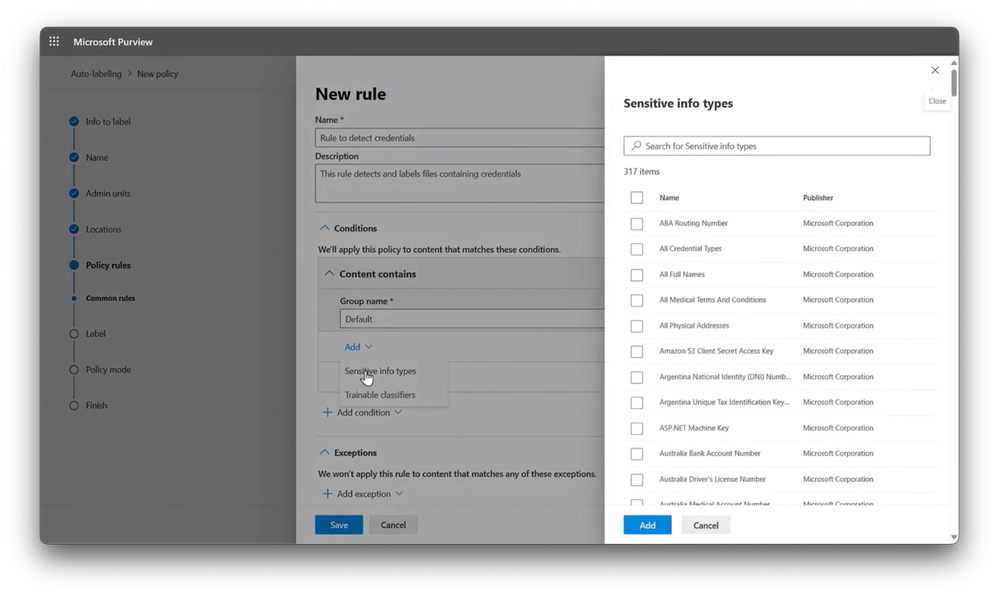Viewport: 999px width, 597px height.
Task: Click the Policy mode step circle
Action: 74,370
